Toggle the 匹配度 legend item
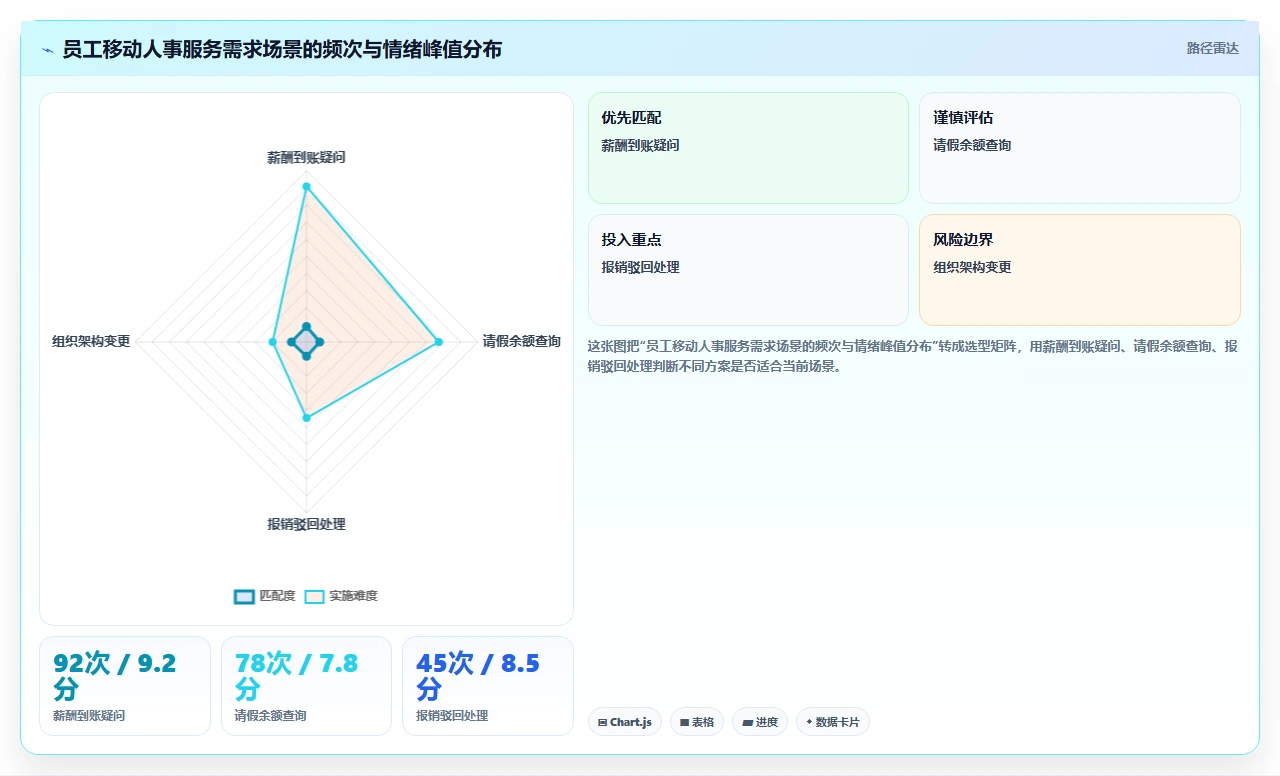 tap(265, 596)
